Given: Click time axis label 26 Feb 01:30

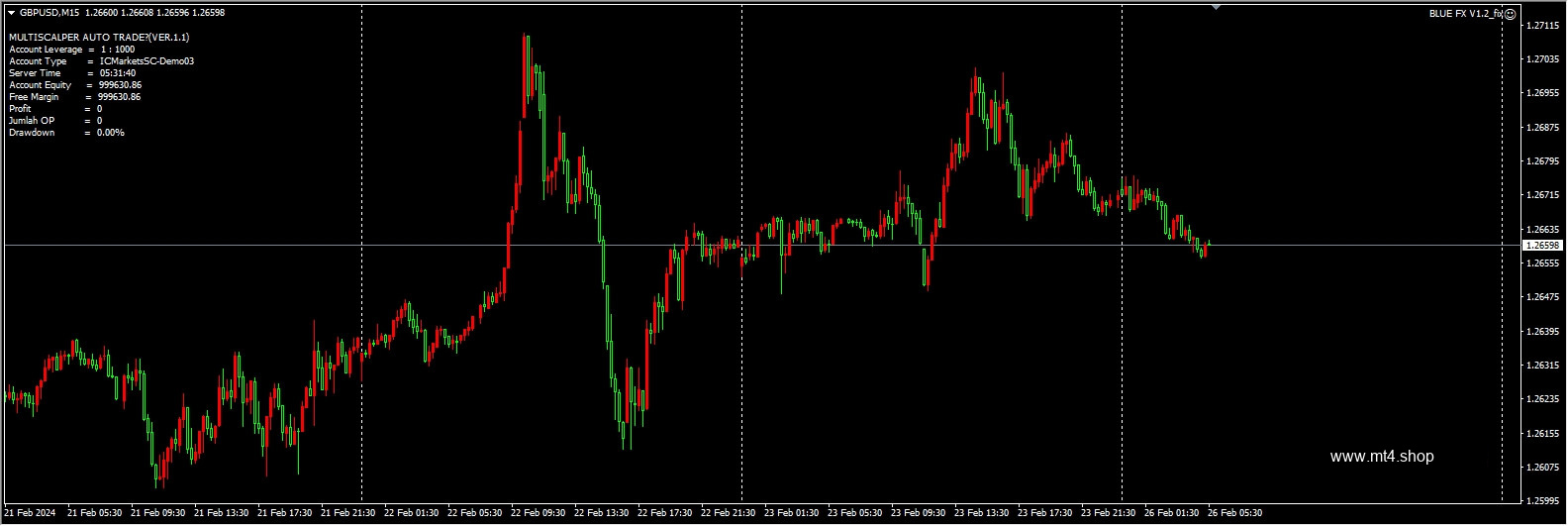Looking at the screenshot, I should [x=1172, y=513].
